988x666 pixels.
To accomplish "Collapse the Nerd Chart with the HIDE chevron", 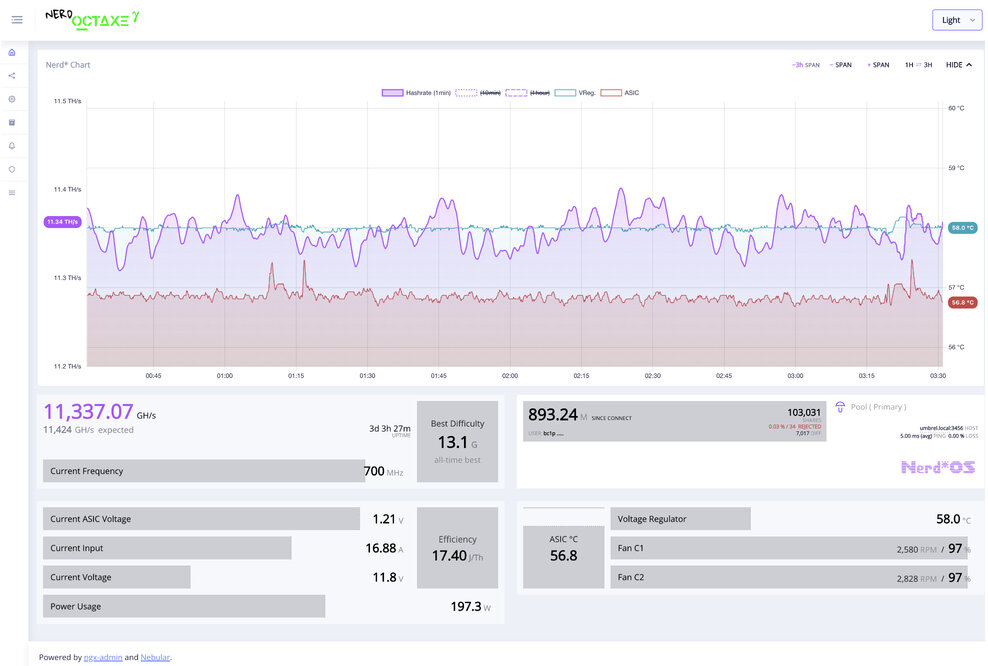I will point(956,64).
